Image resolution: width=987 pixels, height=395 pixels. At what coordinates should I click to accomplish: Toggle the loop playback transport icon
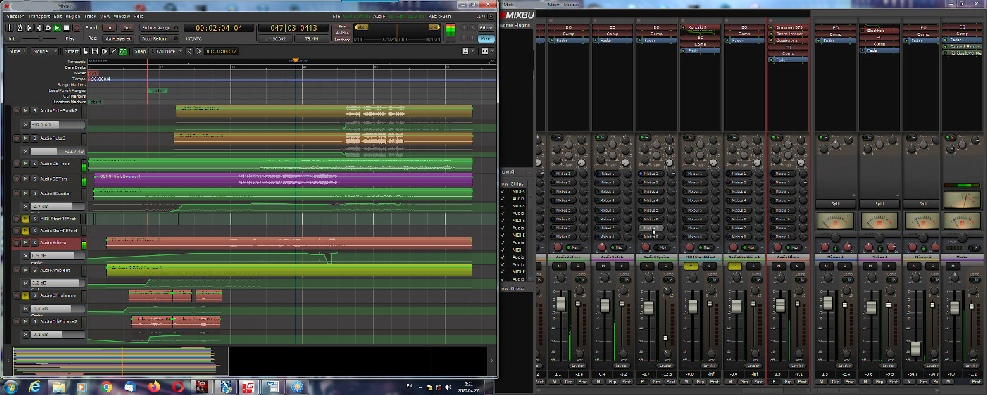coord(48,28)
